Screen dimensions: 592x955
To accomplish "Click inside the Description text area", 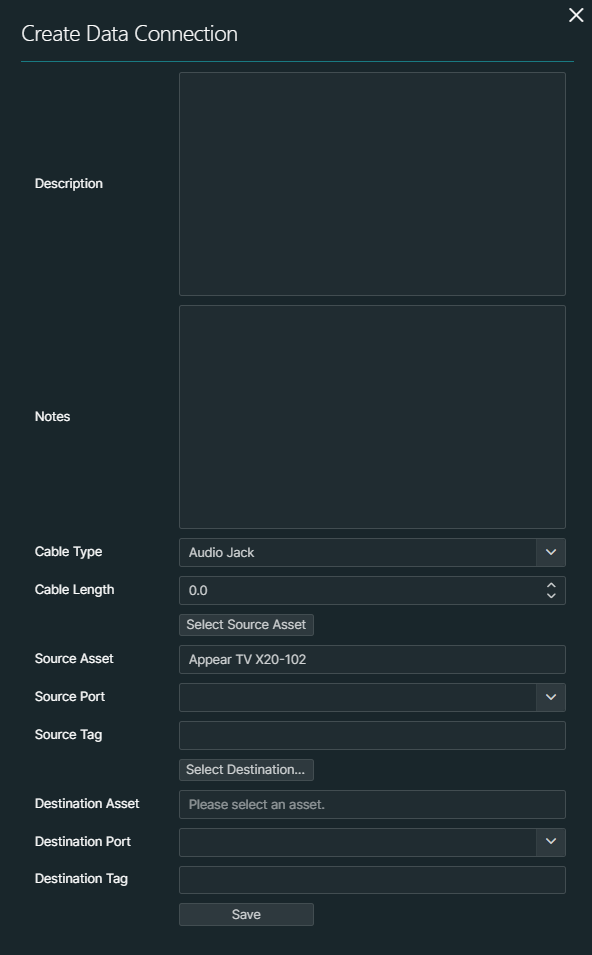I will (x=370, y=183).
